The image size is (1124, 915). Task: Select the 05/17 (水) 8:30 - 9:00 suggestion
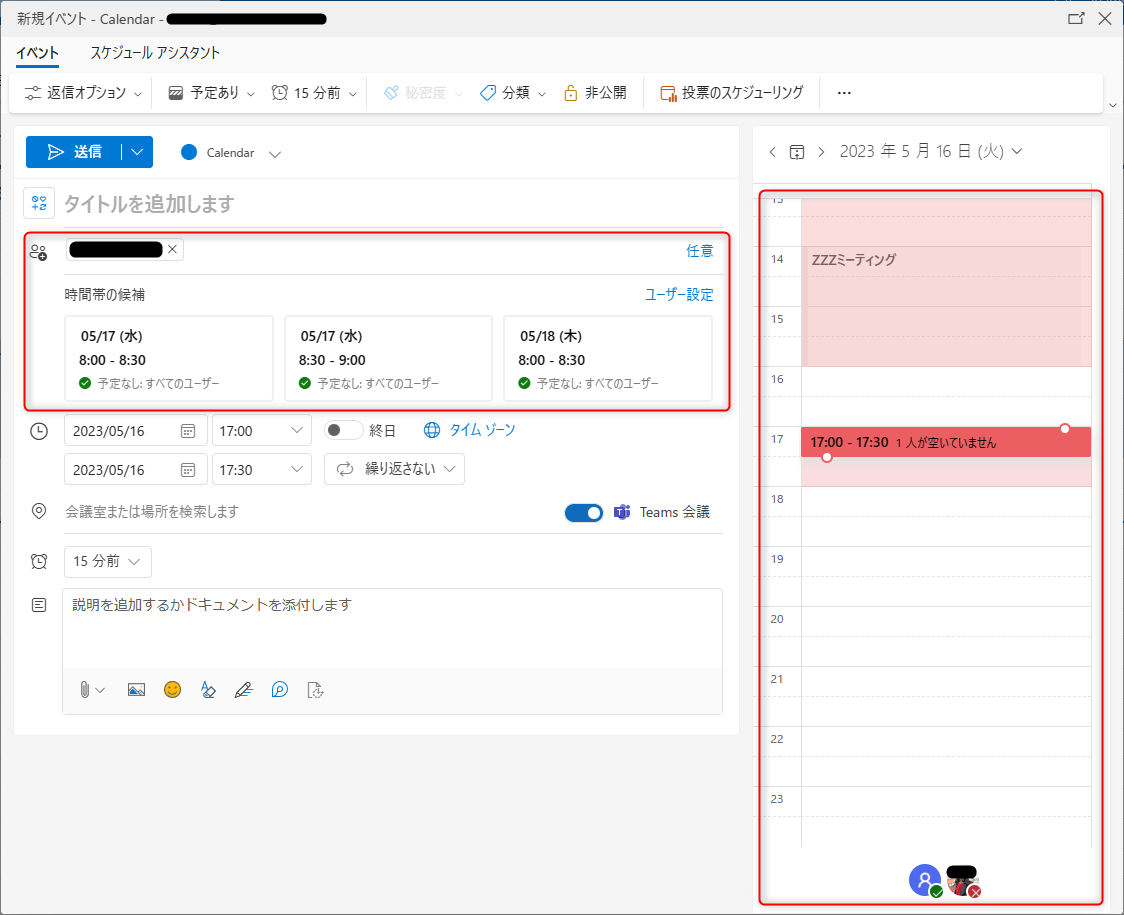point(388,359)
